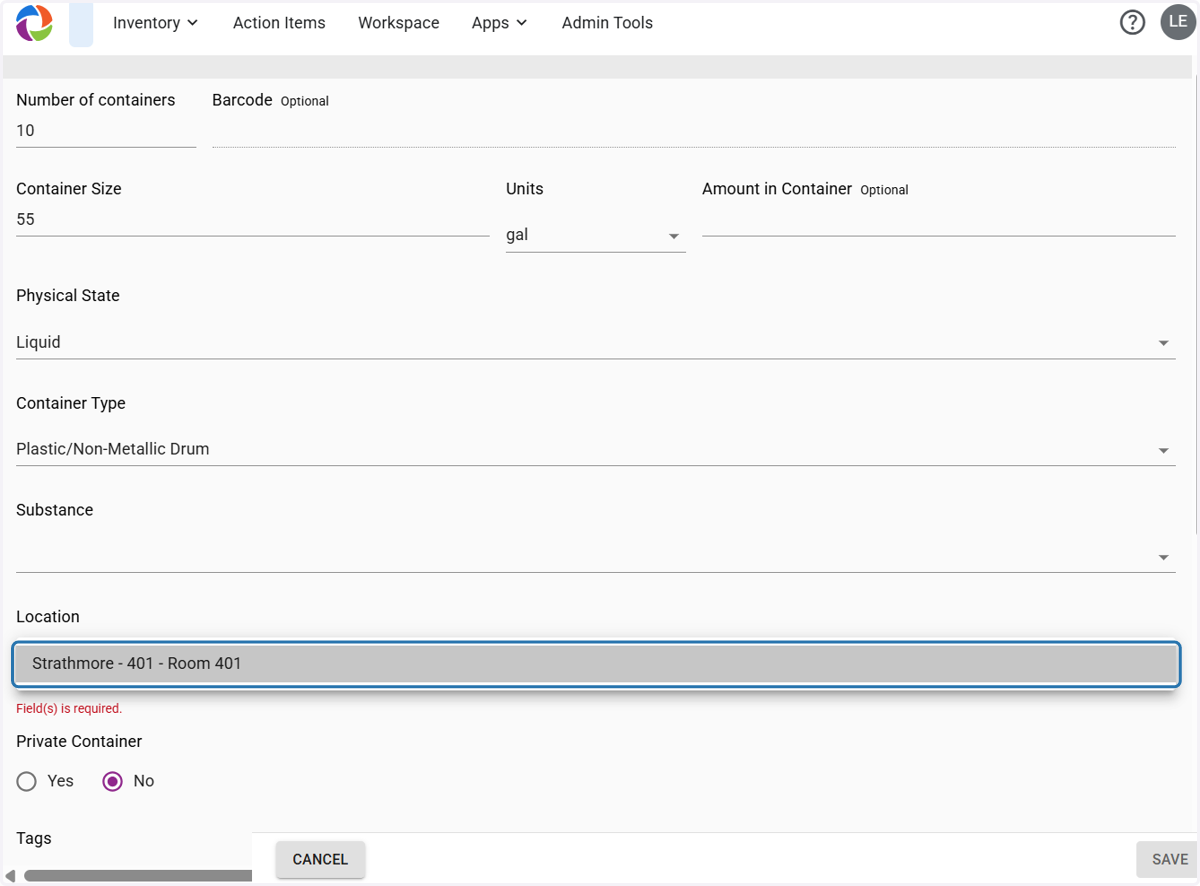Open Workspace page

[398, 23]
